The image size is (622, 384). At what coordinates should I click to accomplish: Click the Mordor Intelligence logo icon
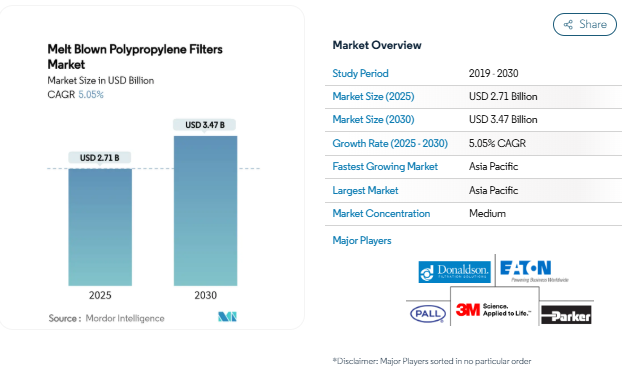(x=227, y=317)
